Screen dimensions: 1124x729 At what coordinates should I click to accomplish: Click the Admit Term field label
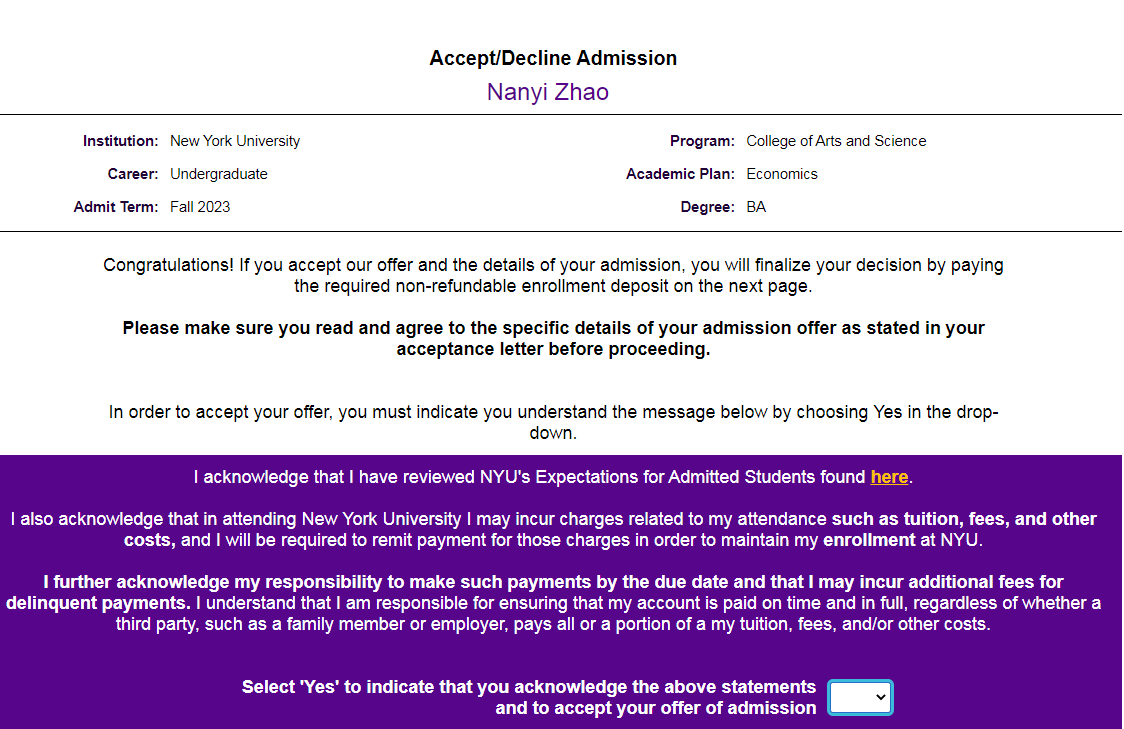point(115,207)
